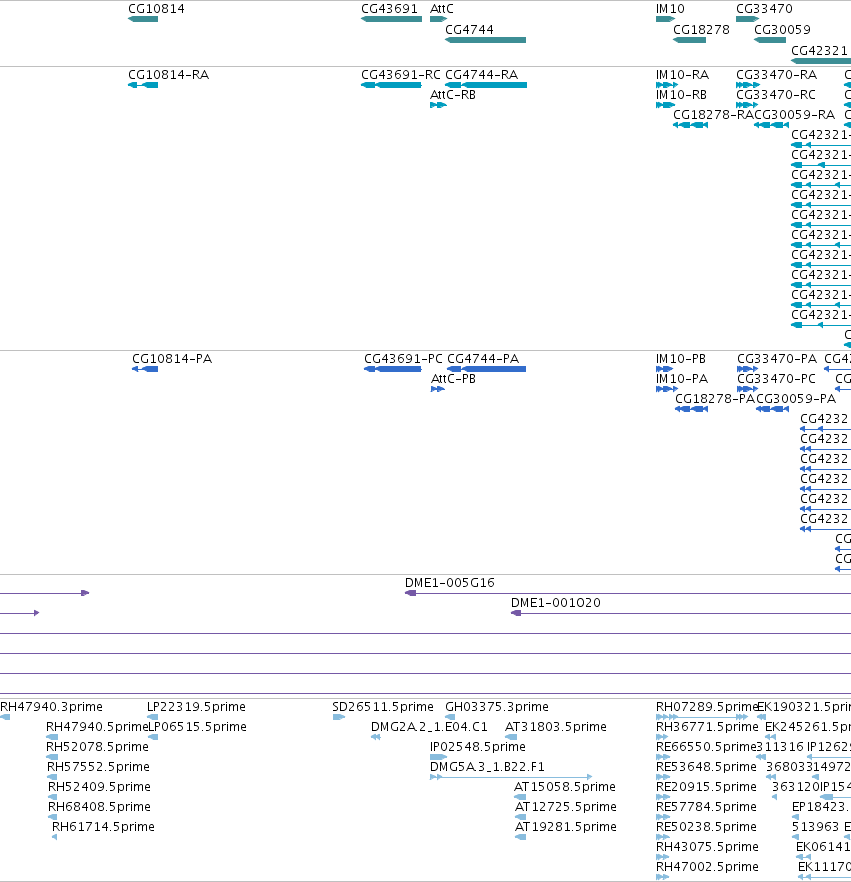
Task: Select the CG10814 gene label
Action: click(156, 9)
